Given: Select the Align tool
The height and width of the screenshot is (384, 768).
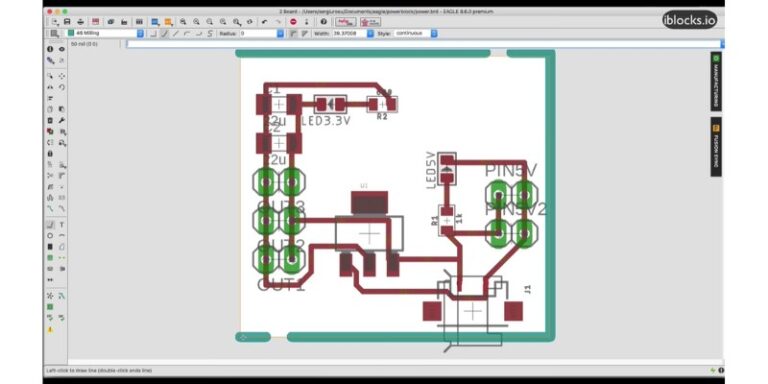Looking at the screenshot, I should click(x=50, y=98).
